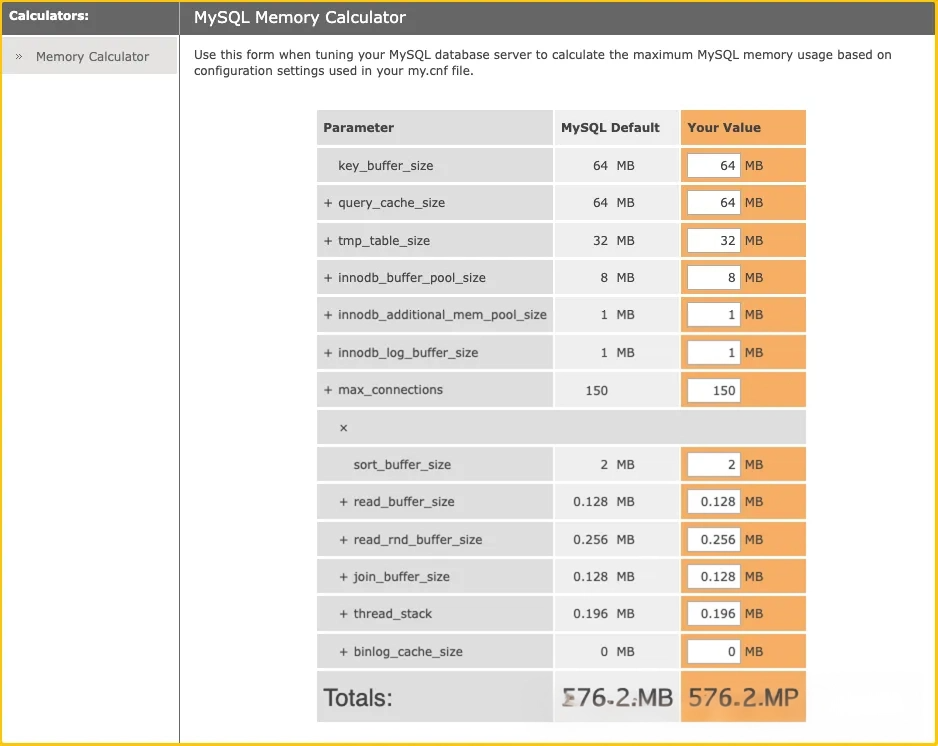Click the Your Value total 576.2 MB
This screenshot has width=938, height=746.
click(742, 697)
